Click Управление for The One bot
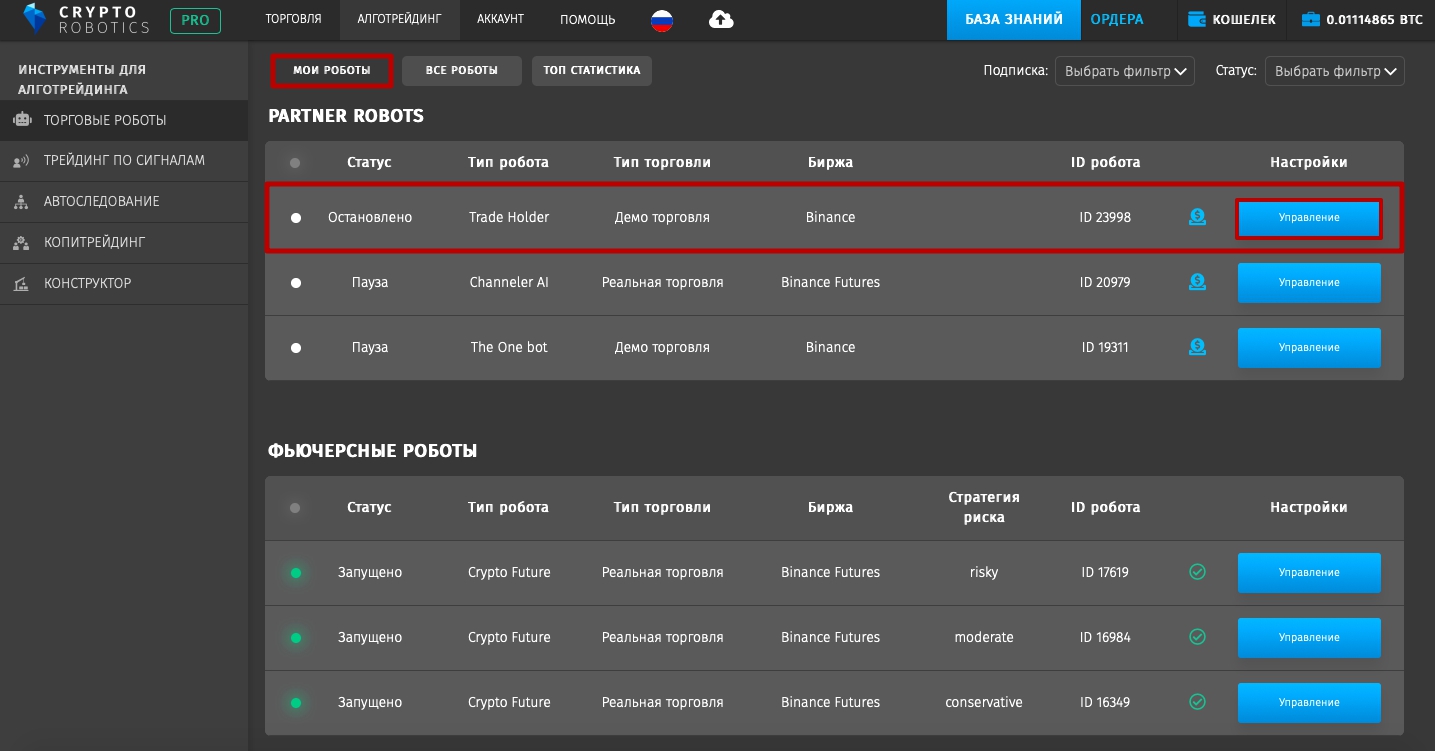Screen dimensions: 1435x751 [1309, 348]
